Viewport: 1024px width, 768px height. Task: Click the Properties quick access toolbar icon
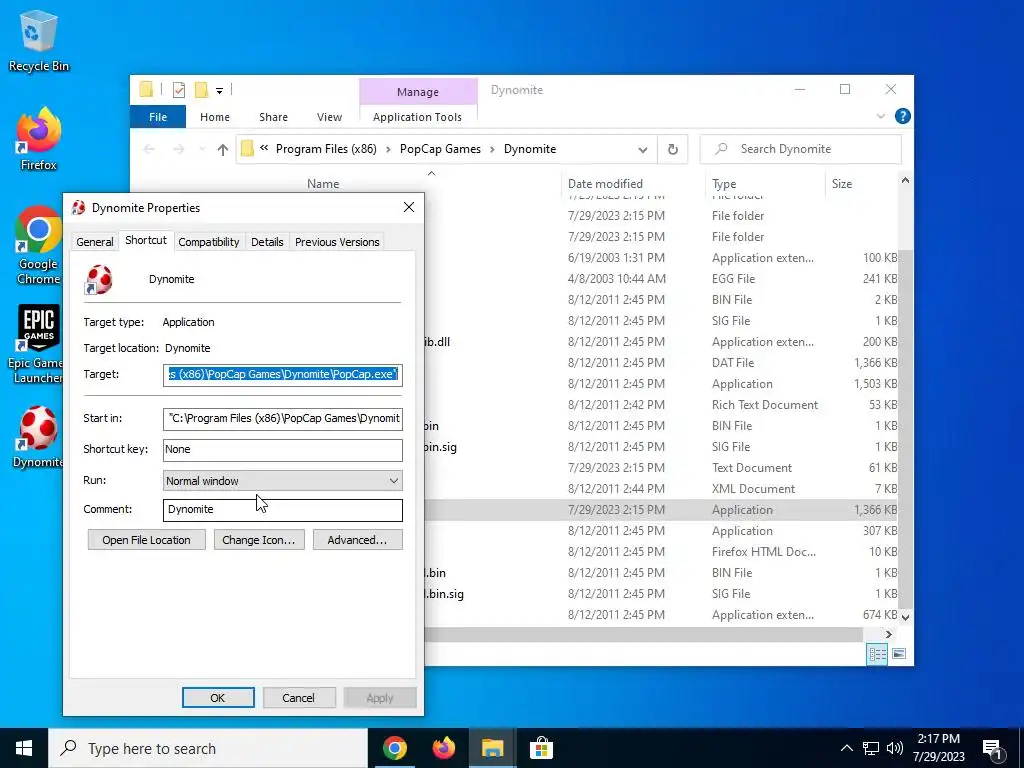(x=179, y=90)
